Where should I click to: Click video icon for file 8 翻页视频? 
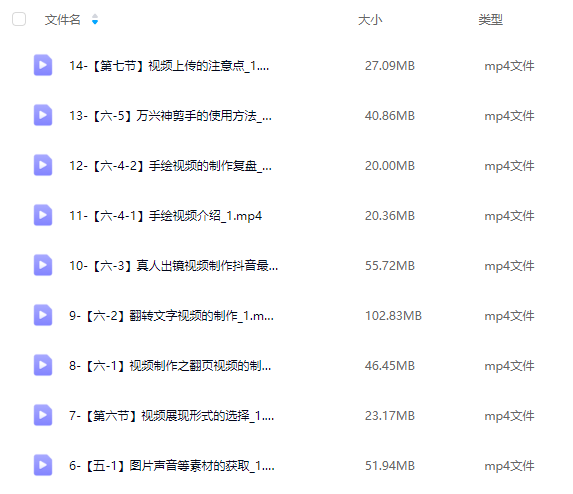[43, 365]
